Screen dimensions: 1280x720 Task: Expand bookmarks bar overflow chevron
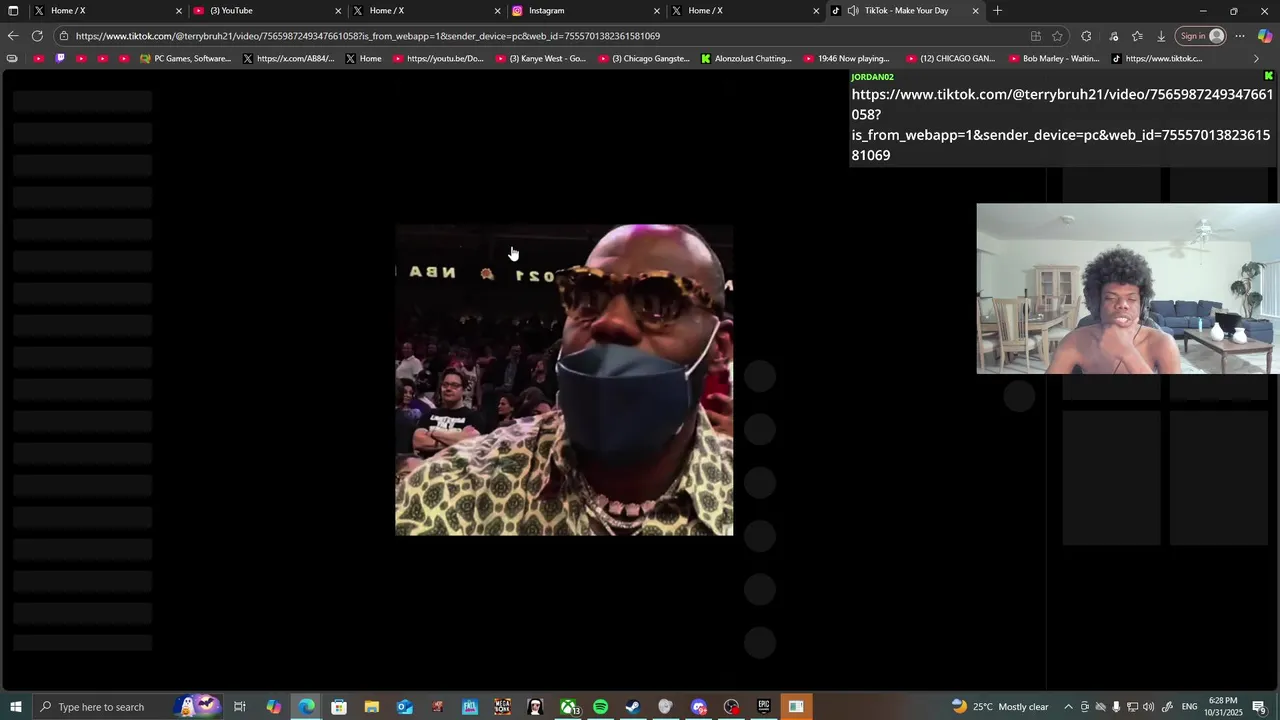pyautogui.click(x=1256, y=58)
